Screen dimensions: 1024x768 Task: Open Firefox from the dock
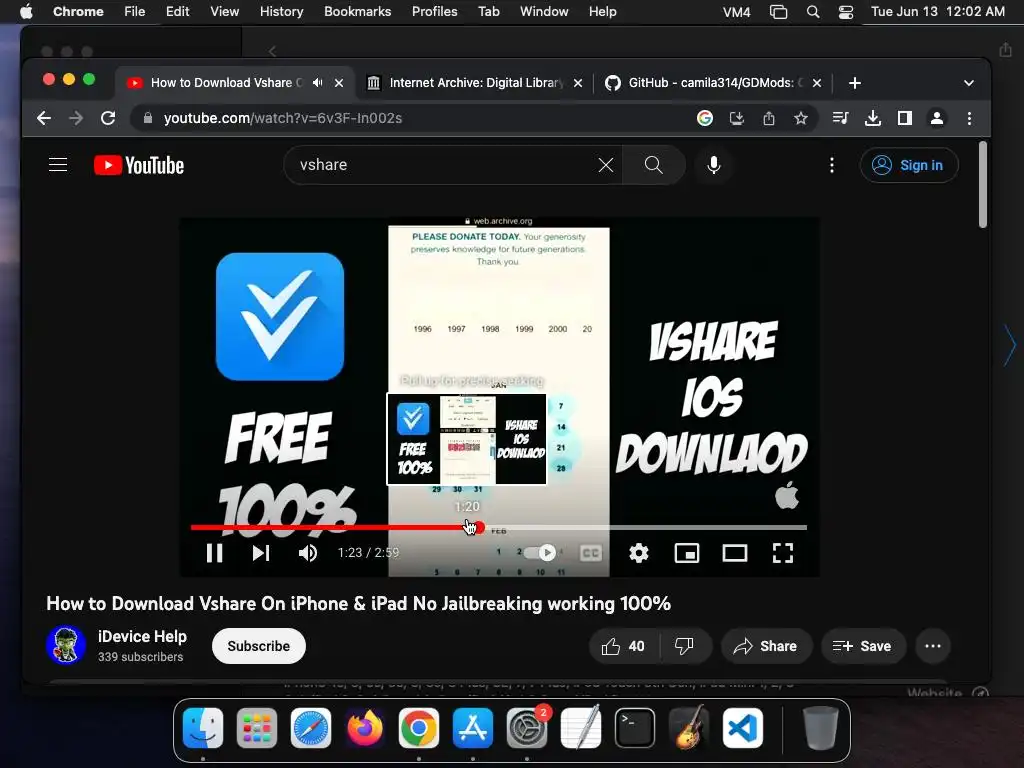tap(364, 728)
